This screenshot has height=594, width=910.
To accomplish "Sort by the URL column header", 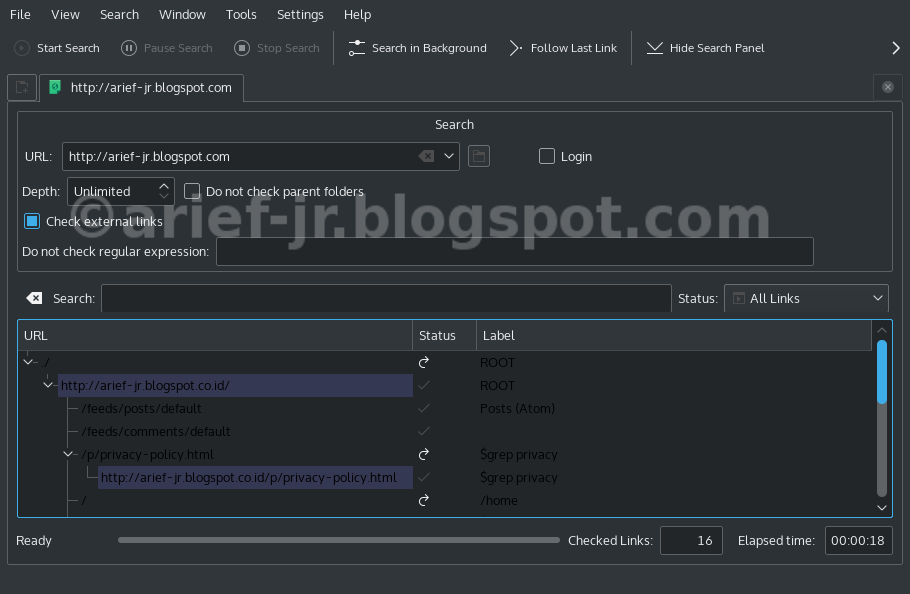I will point(215,335).
